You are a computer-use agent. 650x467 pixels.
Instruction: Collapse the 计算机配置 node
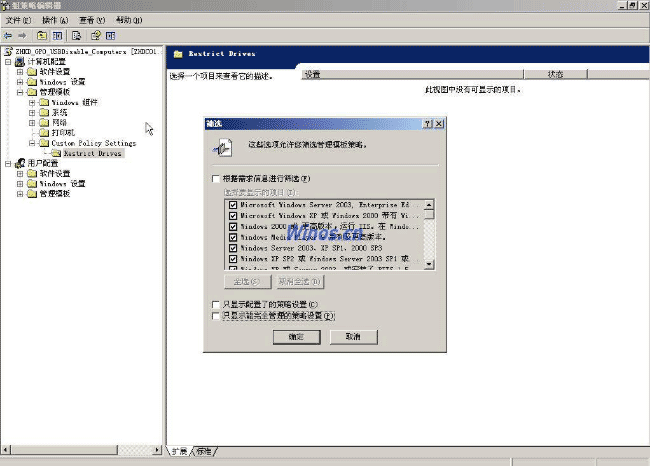point(8,62)
